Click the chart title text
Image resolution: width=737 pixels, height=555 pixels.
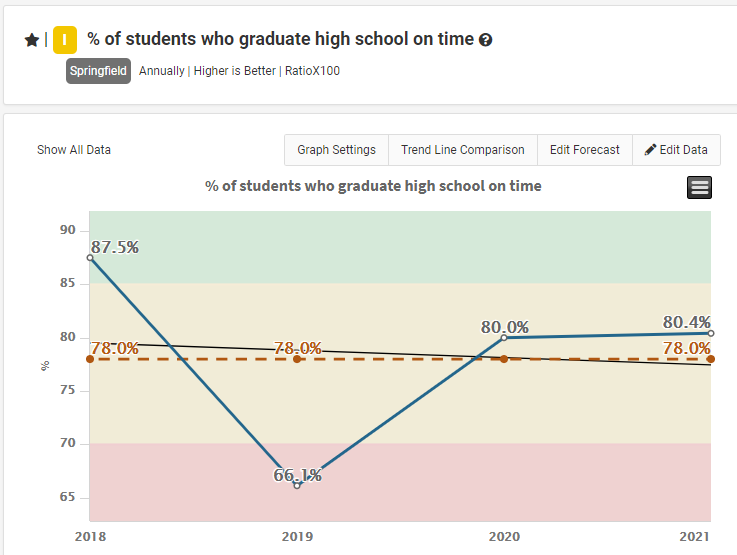click(373, 186)
